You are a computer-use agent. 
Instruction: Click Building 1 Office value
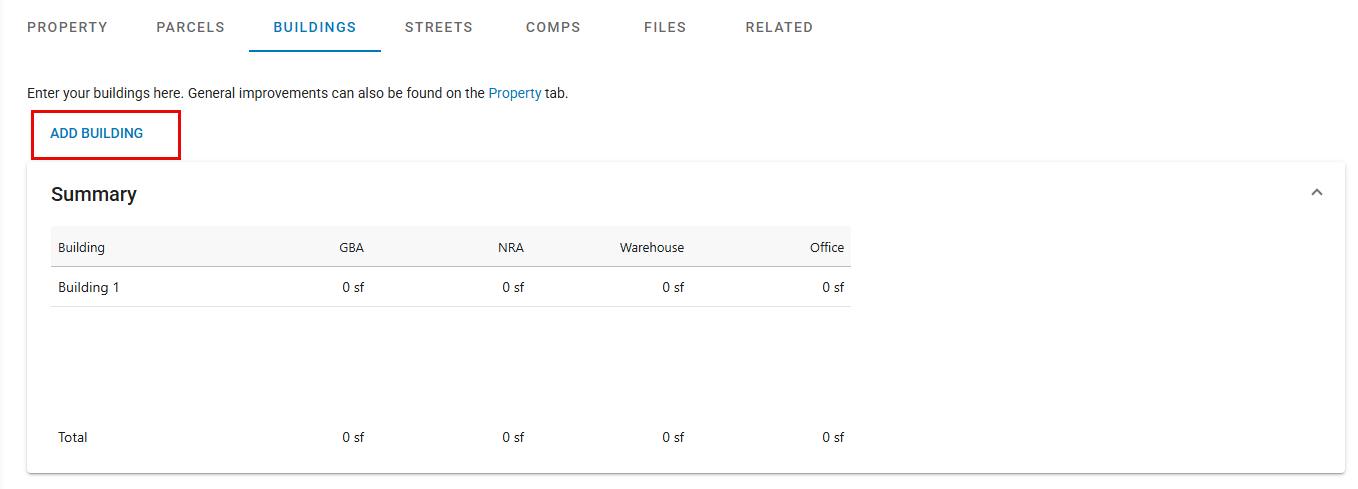(833, 287)
